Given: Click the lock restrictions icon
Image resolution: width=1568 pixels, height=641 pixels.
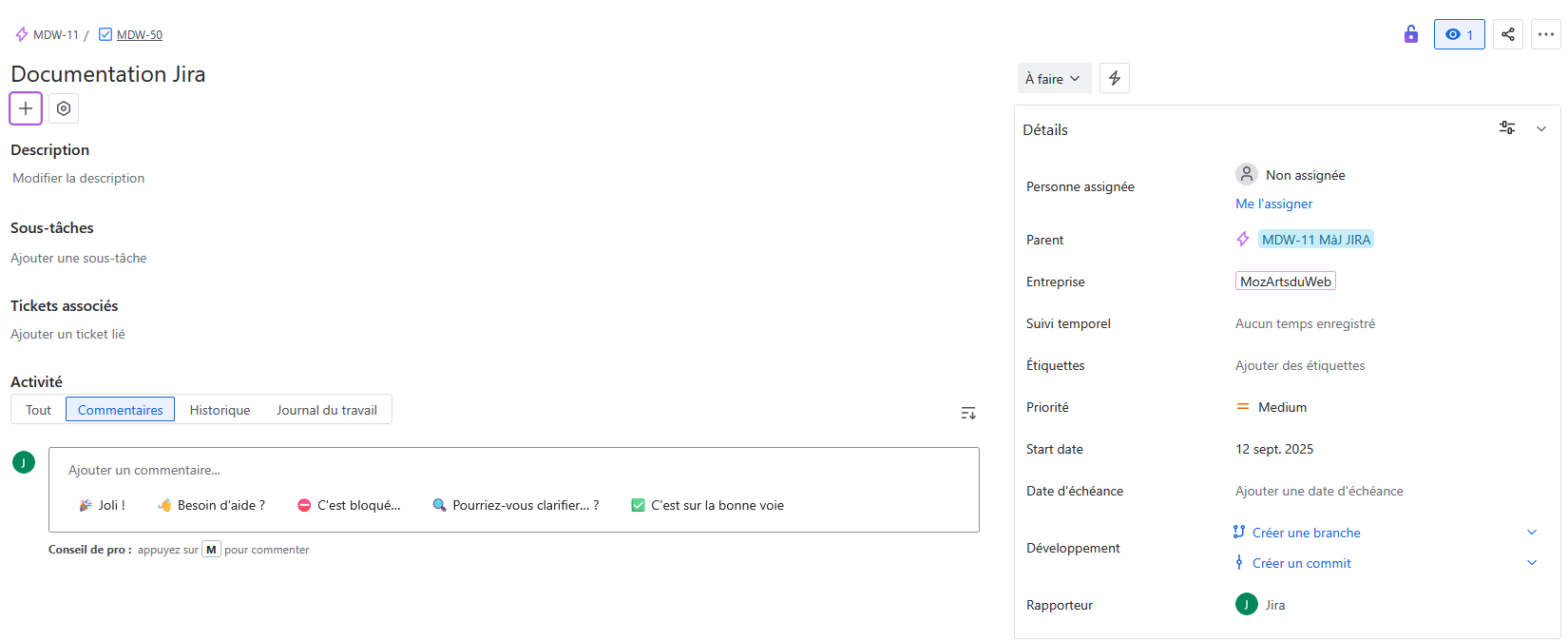Looking at the screenshot, I should (x=1411, y=34).
